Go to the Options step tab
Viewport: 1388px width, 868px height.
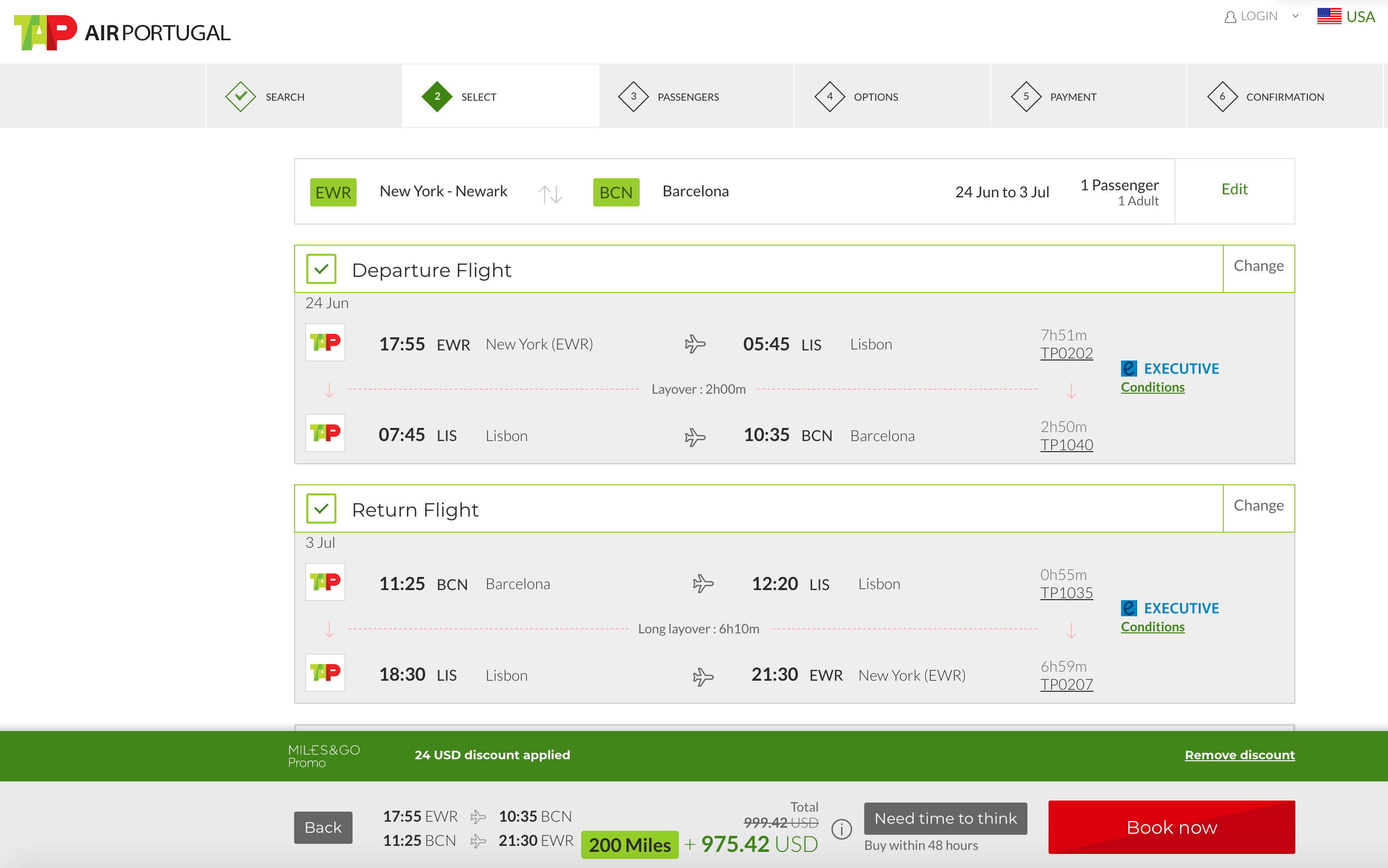coord(875,97)
